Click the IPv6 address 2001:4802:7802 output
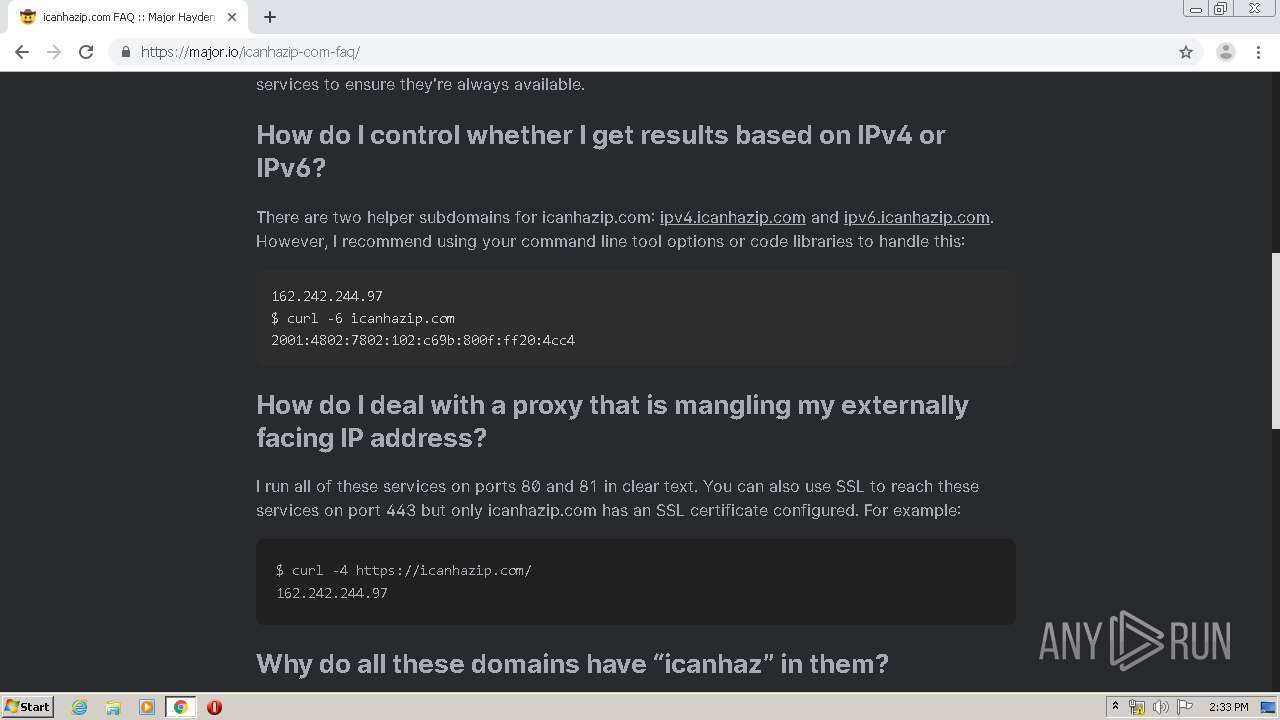 (x=423, y=340)
